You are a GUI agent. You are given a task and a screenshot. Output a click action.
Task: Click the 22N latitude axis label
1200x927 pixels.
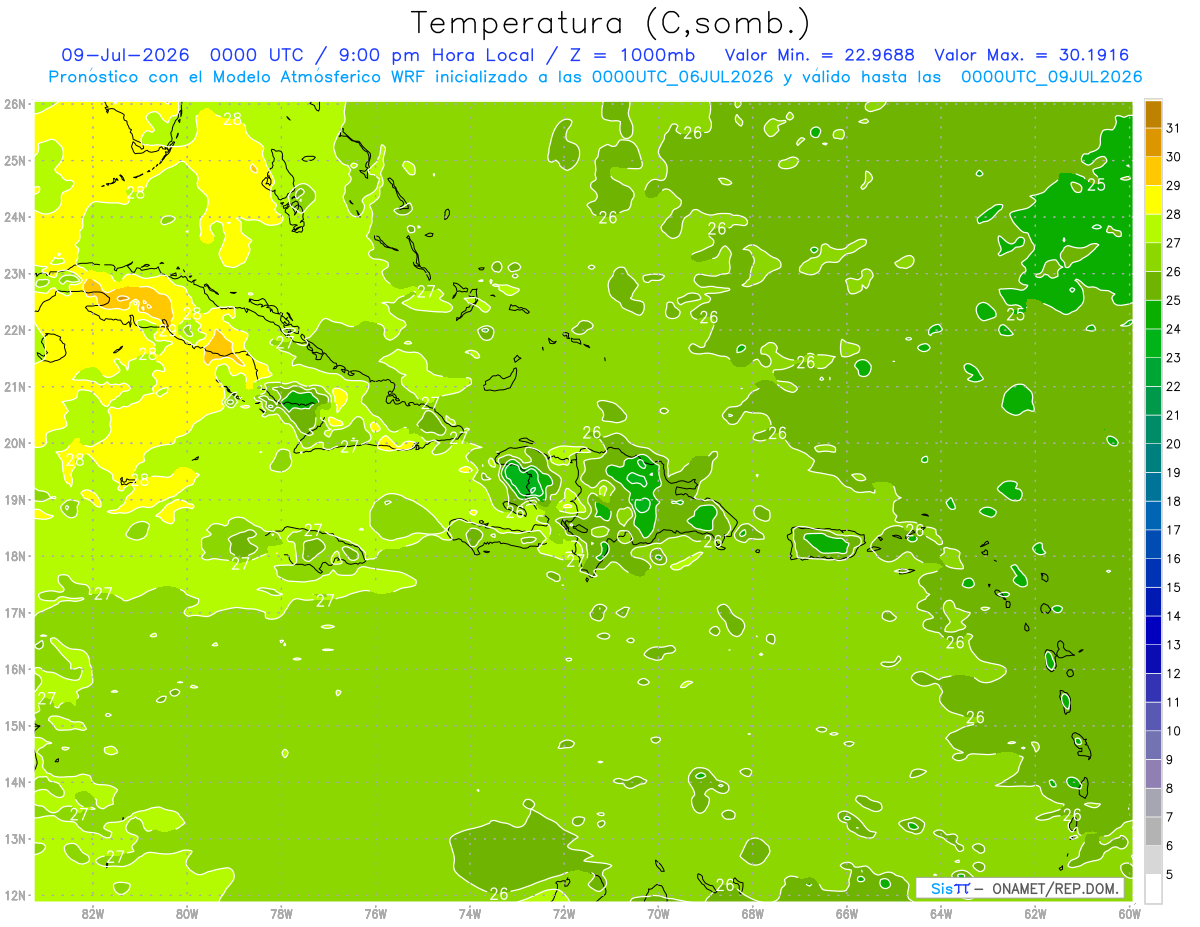tap(15, 330)
